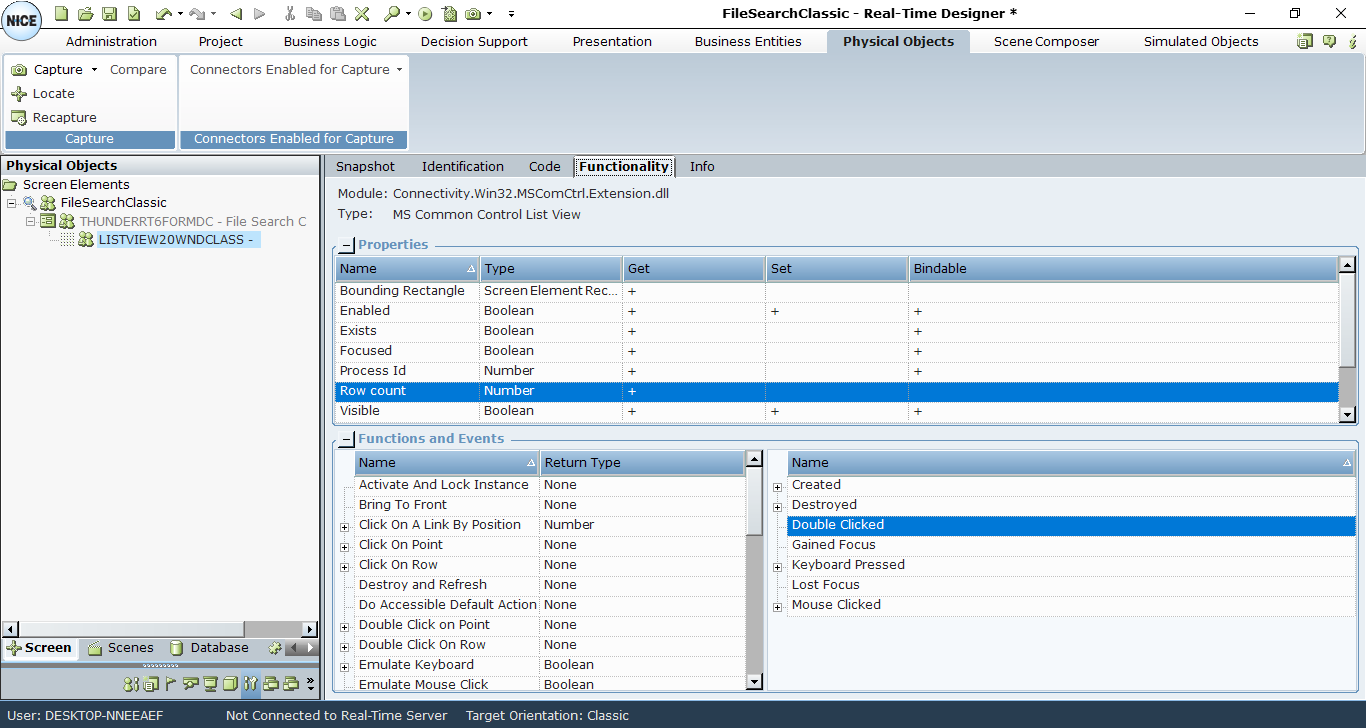Viewport: 1366px width, 728px height.
Task: Navigate forward with the right triangle icon
Action: click(260, 14)
